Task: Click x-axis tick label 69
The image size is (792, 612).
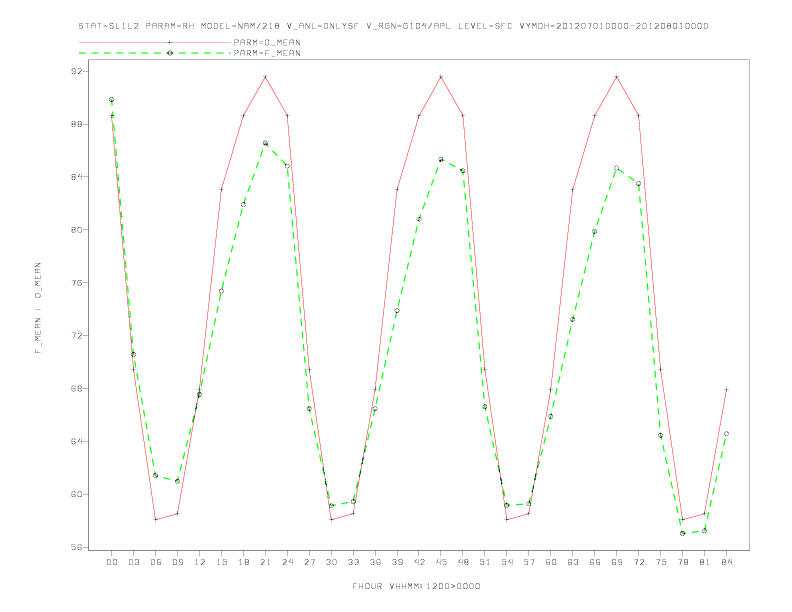Action: tap(617, 562)
